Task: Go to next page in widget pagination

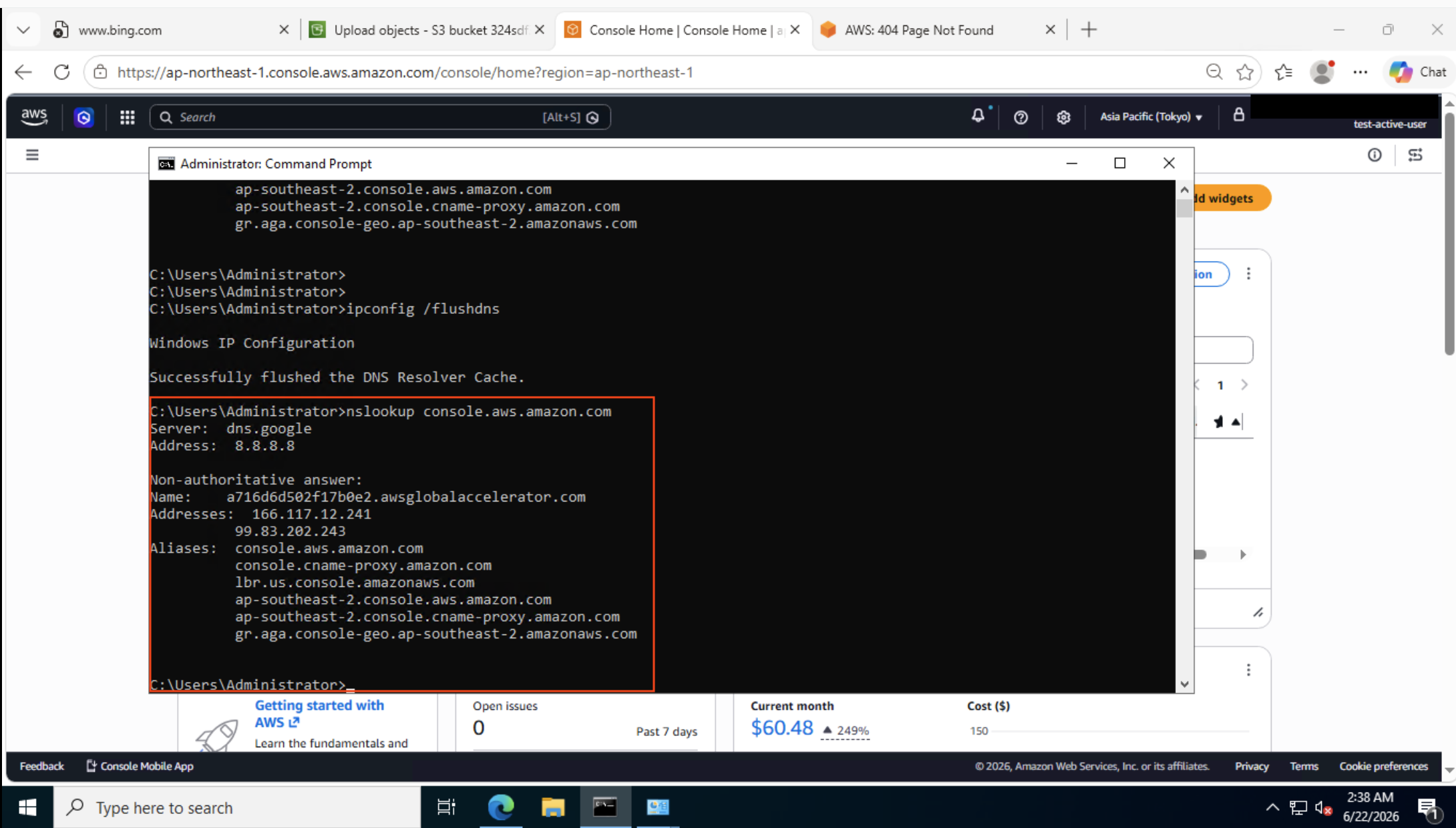Action: click(1244, 385)
